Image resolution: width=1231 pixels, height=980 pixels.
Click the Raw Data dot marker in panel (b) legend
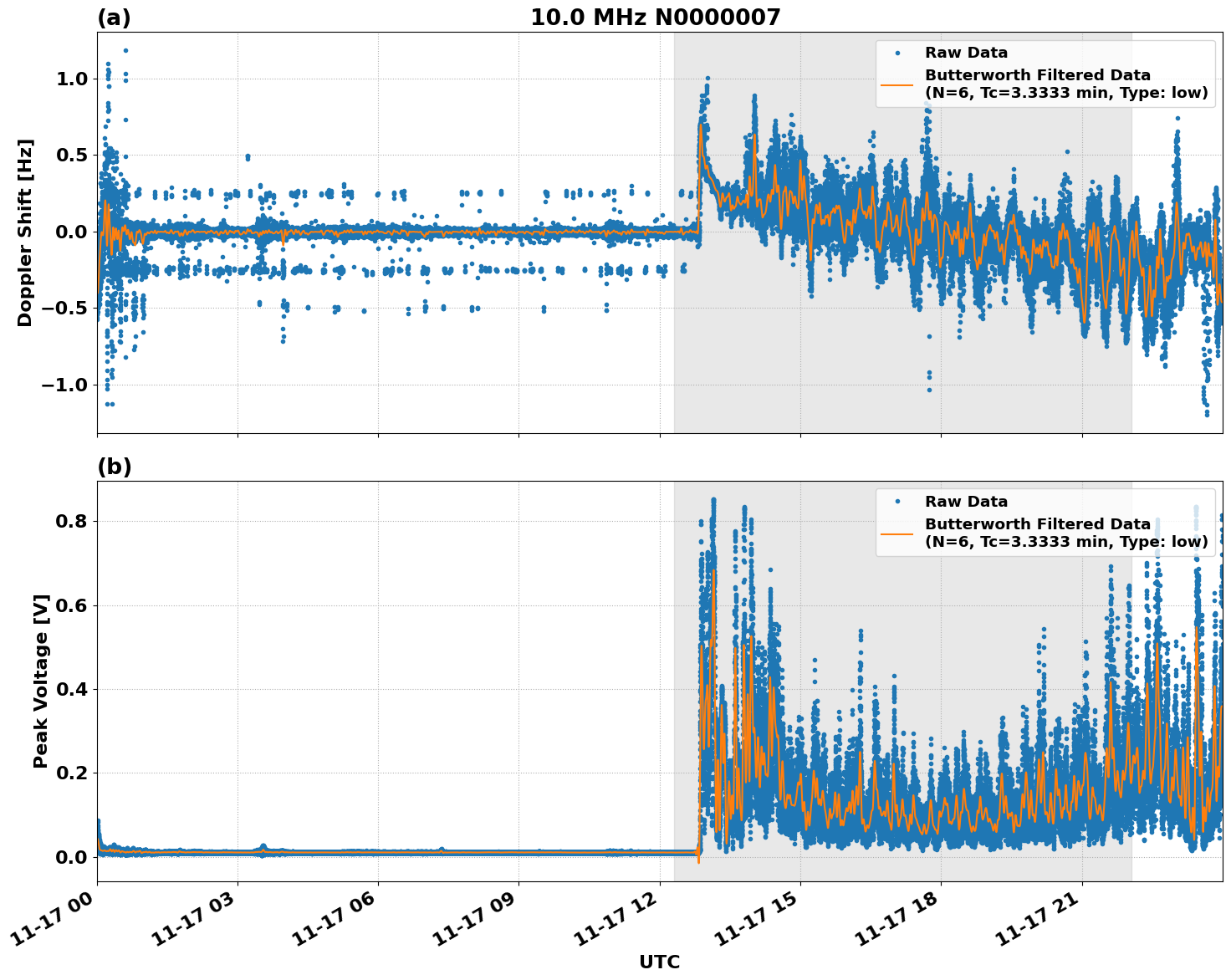899,500
